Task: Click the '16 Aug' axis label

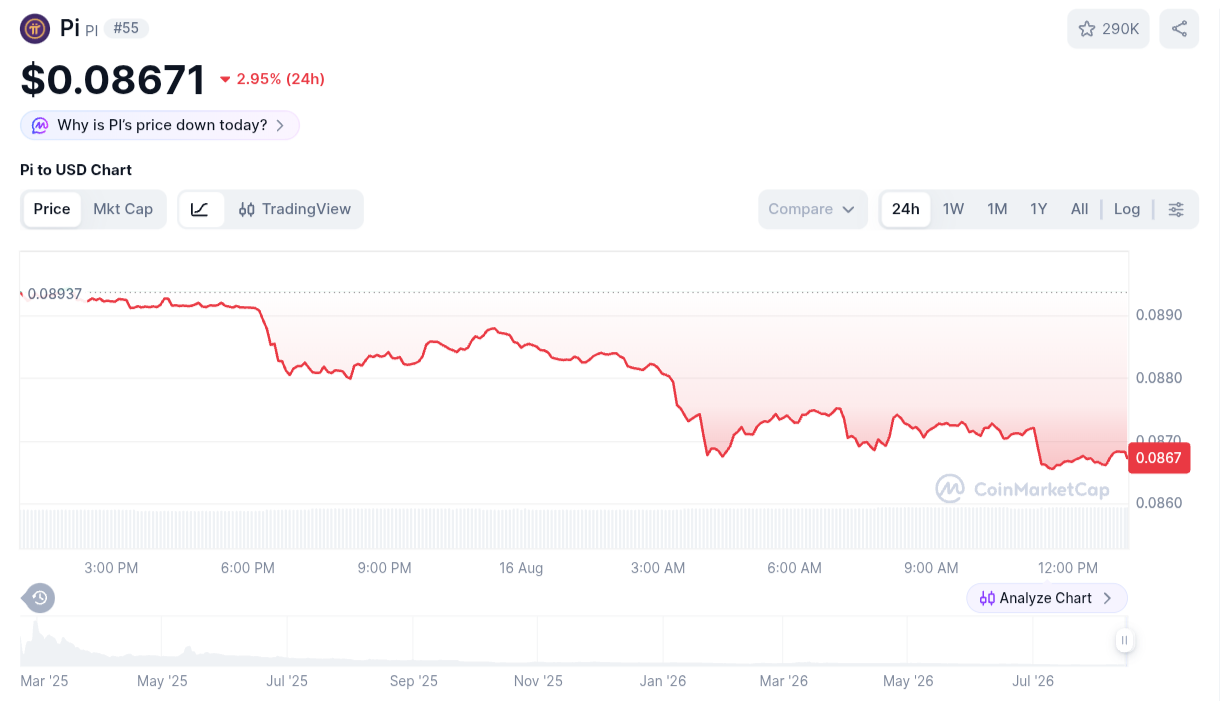Action: point(521,568)
